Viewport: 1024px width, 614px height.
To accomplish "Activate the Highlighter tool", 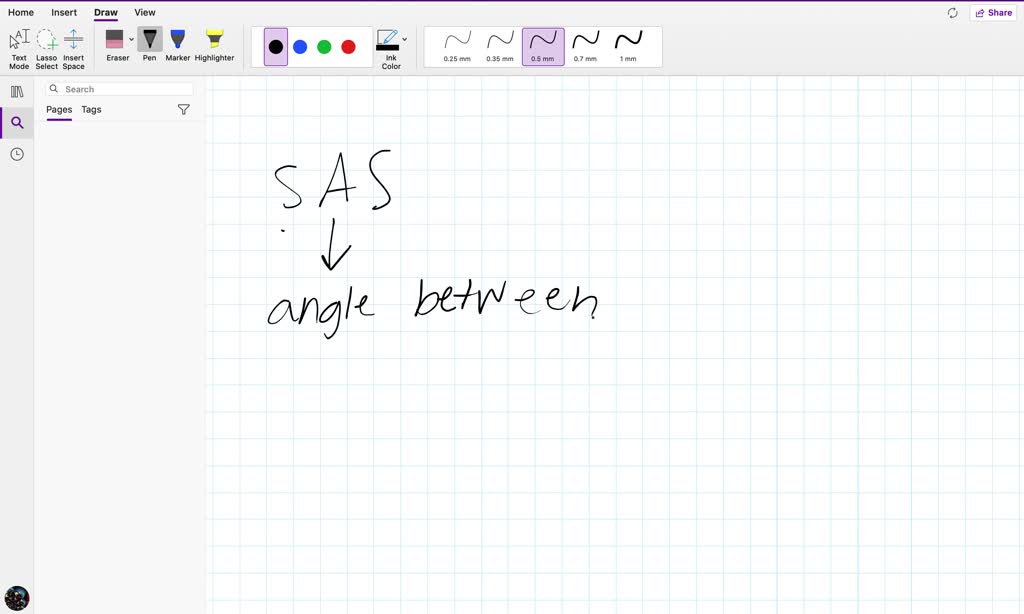I will click(214, 45).
